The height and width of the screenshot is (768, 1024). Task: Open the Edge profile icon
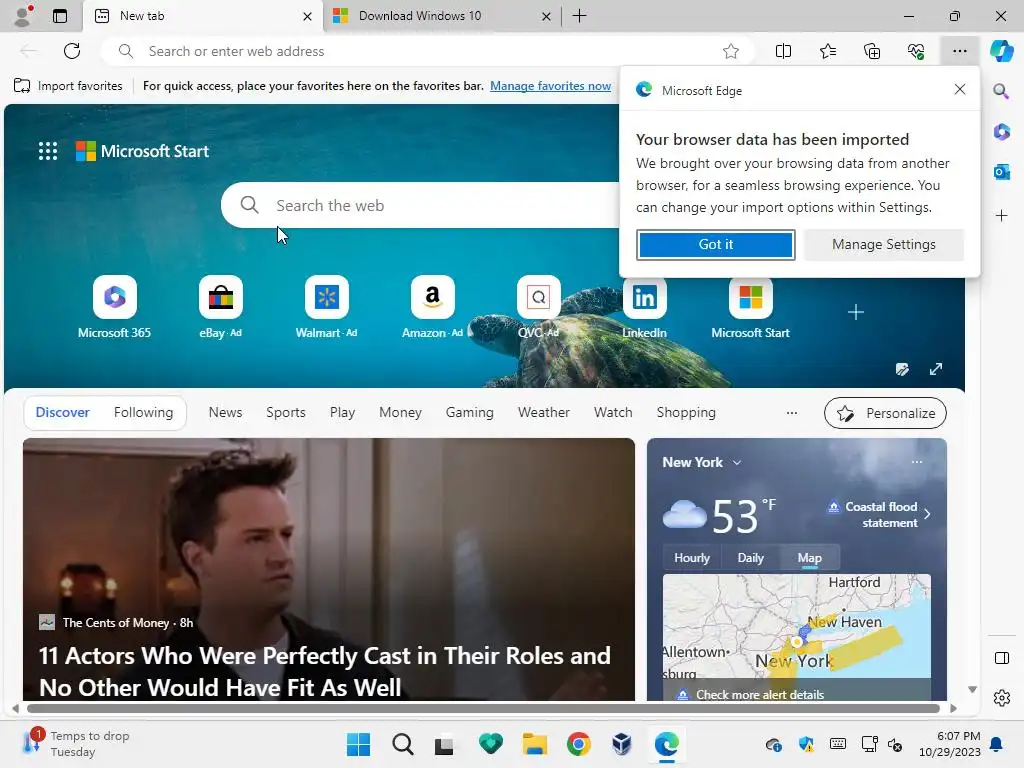[x=23, y=16]
